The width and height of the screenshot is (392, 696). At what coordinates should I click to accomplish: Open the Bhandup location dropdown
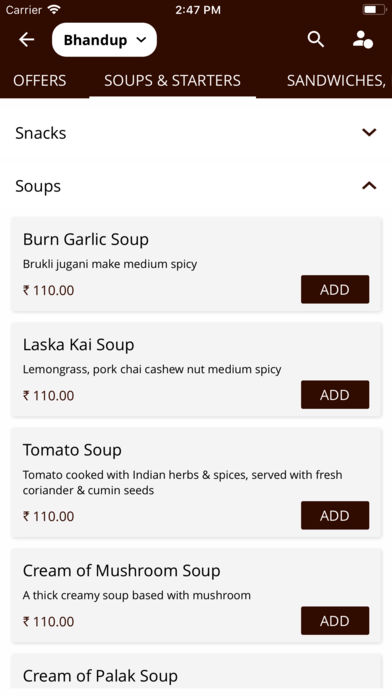pyautogui.click(x=104, y=40)
